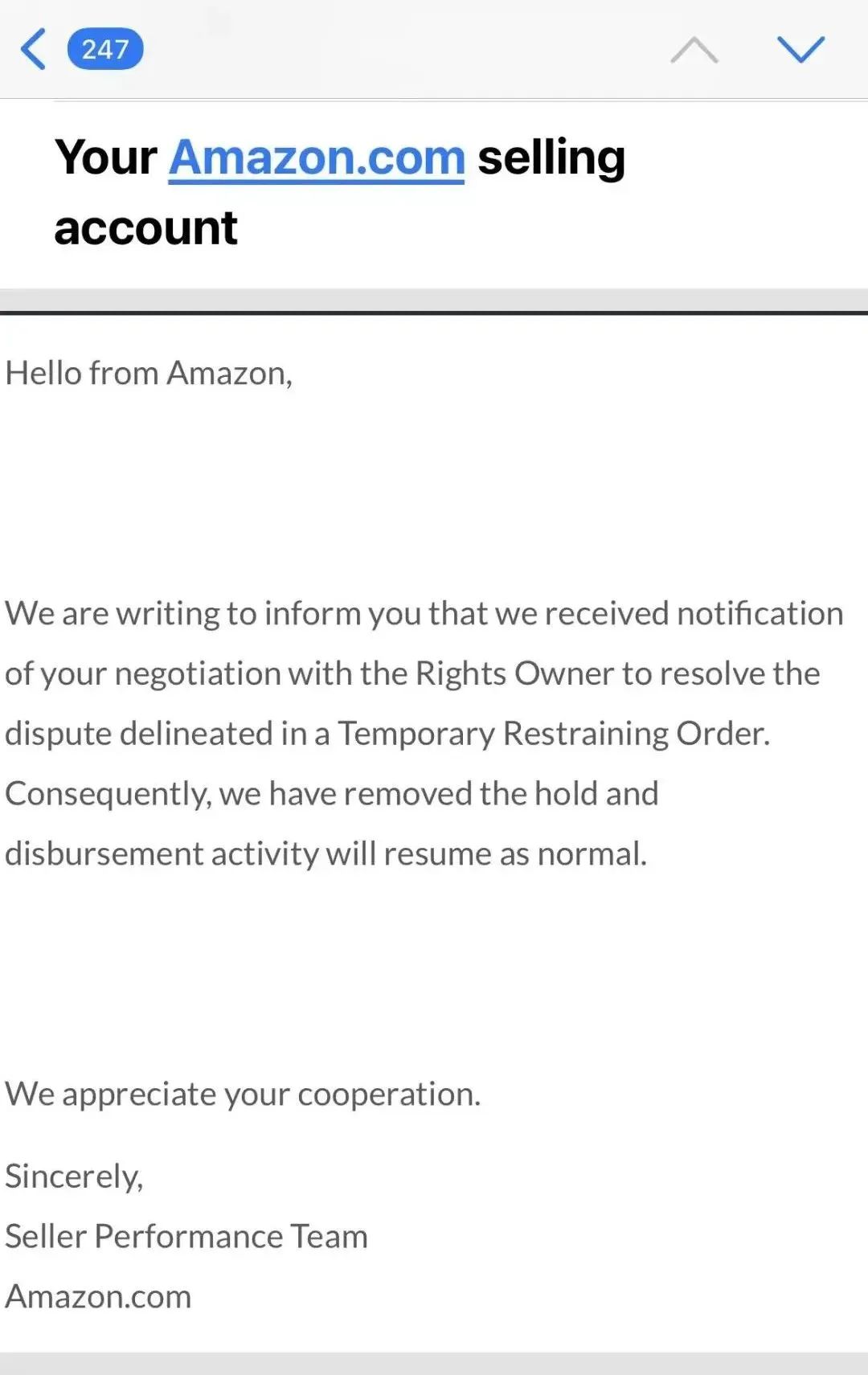Viewport: 868px width, 1375px height.
Task: Tap 'Consequently, we have removed the hold' line
Action: pyautogui.click(x=332, y=794)
